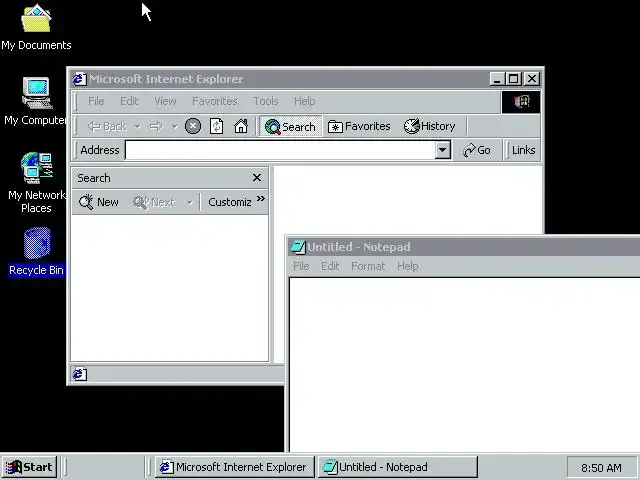Click Next in the Search panel
This screenshot has height=480, width=640.
coord(154,202)
